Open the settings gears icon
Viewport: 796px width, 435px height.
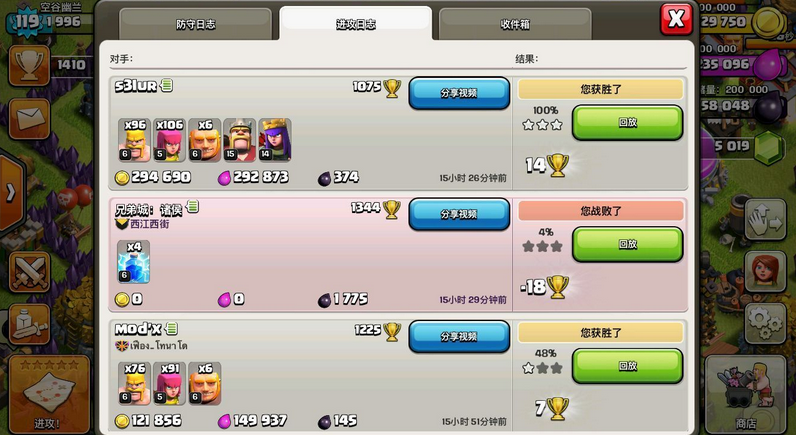click(x=766, y=323)
